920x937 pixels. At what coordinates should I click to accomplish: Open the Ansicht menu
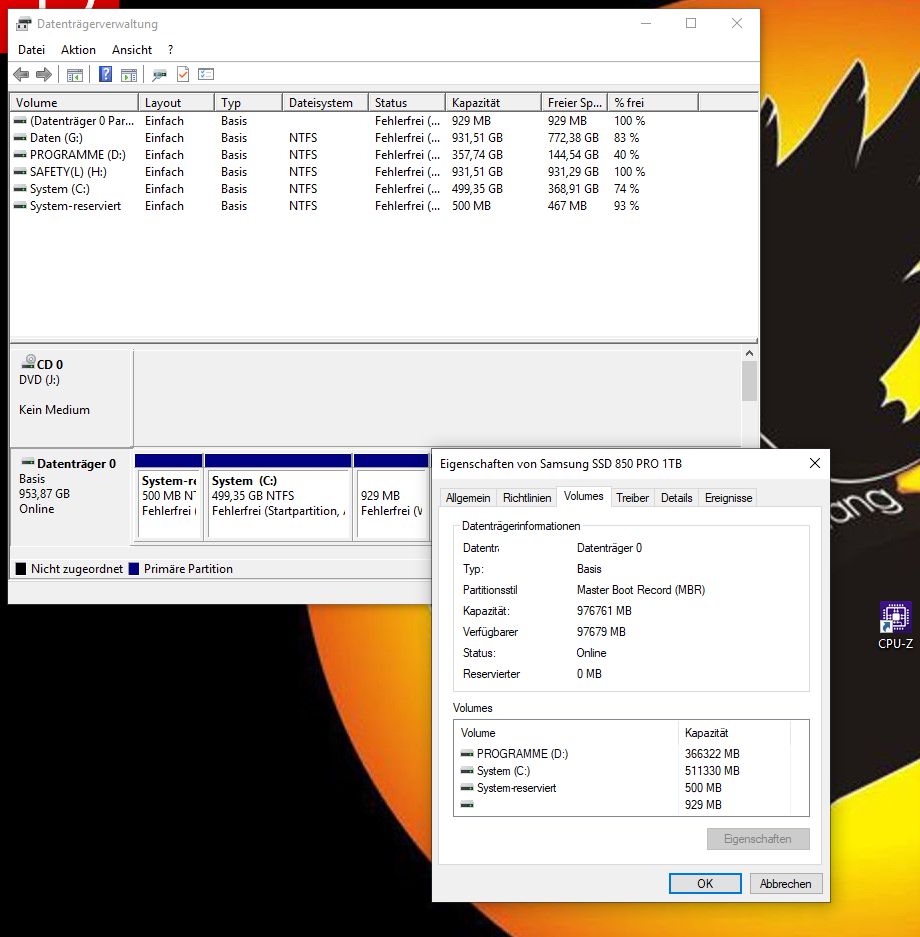point(132,50)
